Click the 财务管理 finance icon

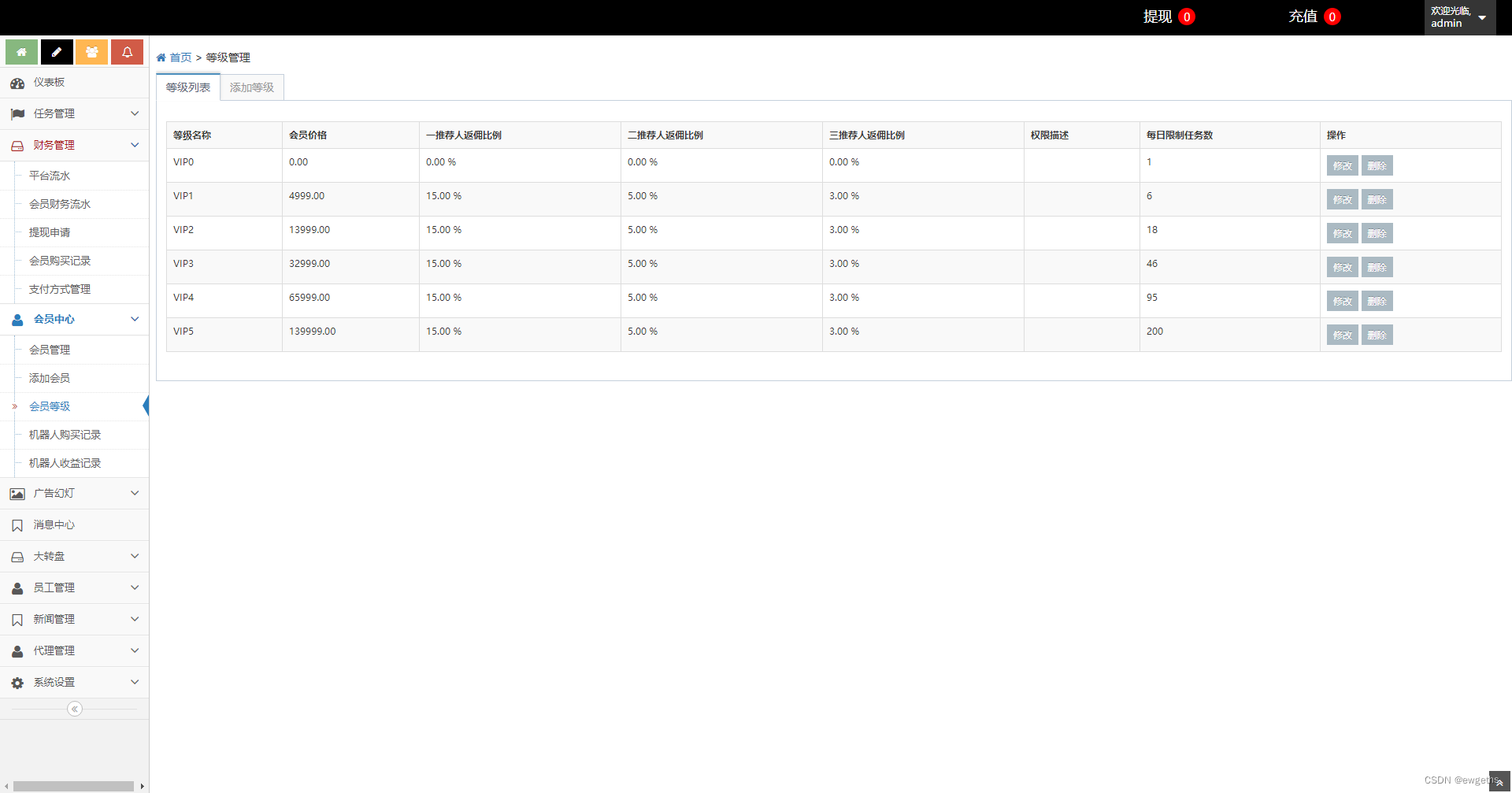17,146
